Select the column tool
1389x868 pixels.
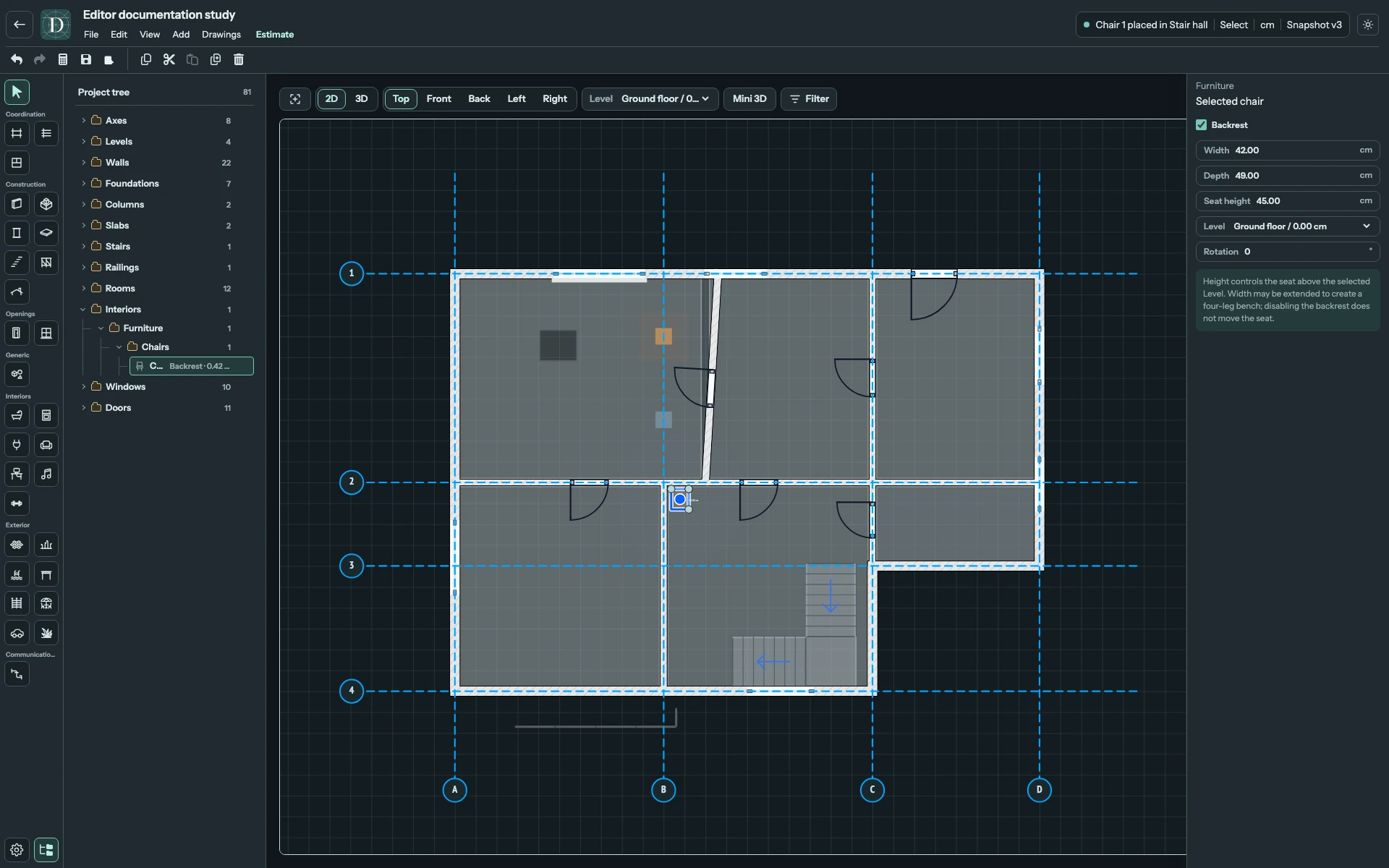coord(17,233)
